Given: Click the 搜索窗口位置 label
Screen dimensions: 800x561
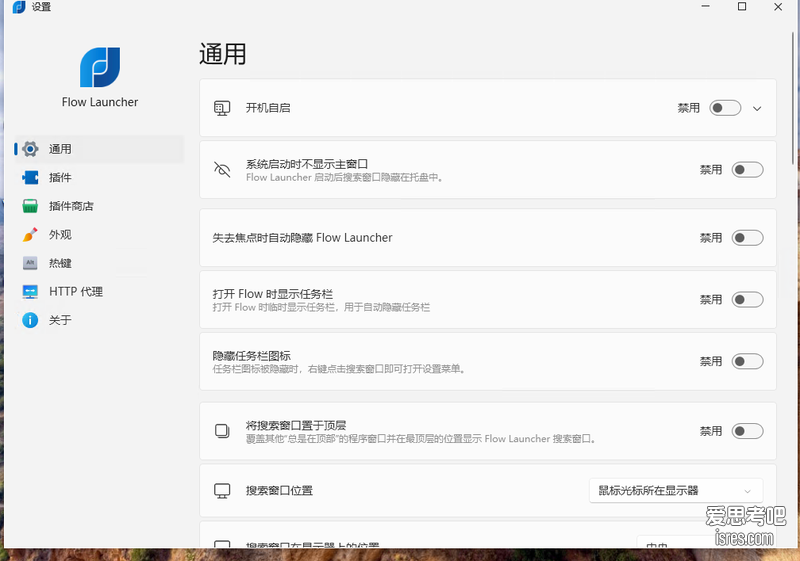Looking at the screenshot, I should click(279, 491).
